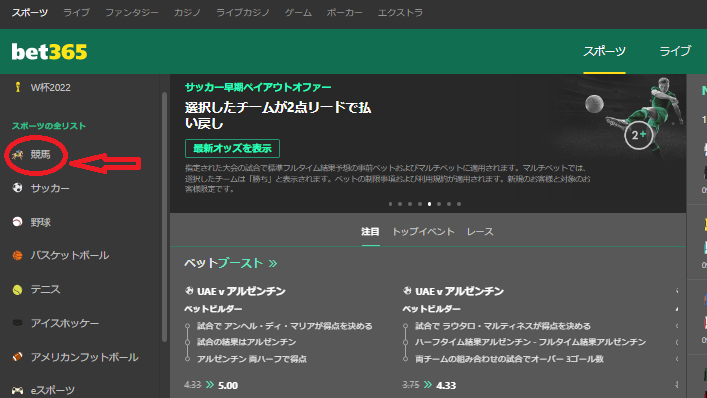Open ライブ in the top dark menu bar
The image size is (707, 398).
coord(76,13)
